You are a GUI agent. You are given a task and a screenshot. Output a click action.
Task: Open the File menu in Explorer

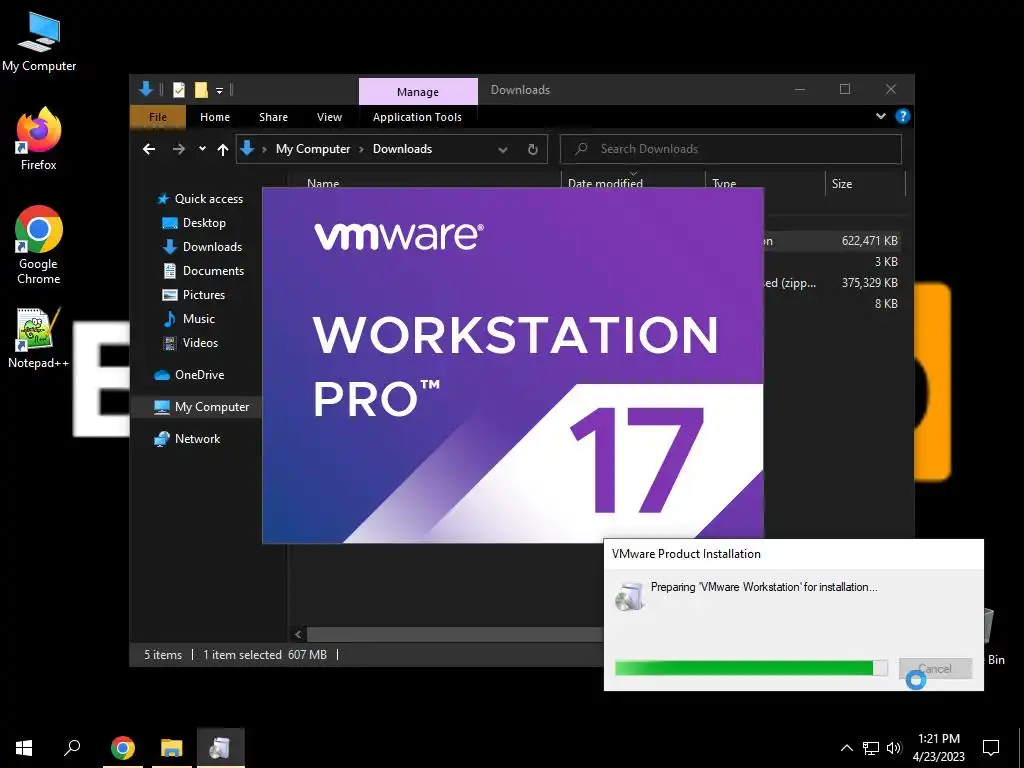pos(158,117)
